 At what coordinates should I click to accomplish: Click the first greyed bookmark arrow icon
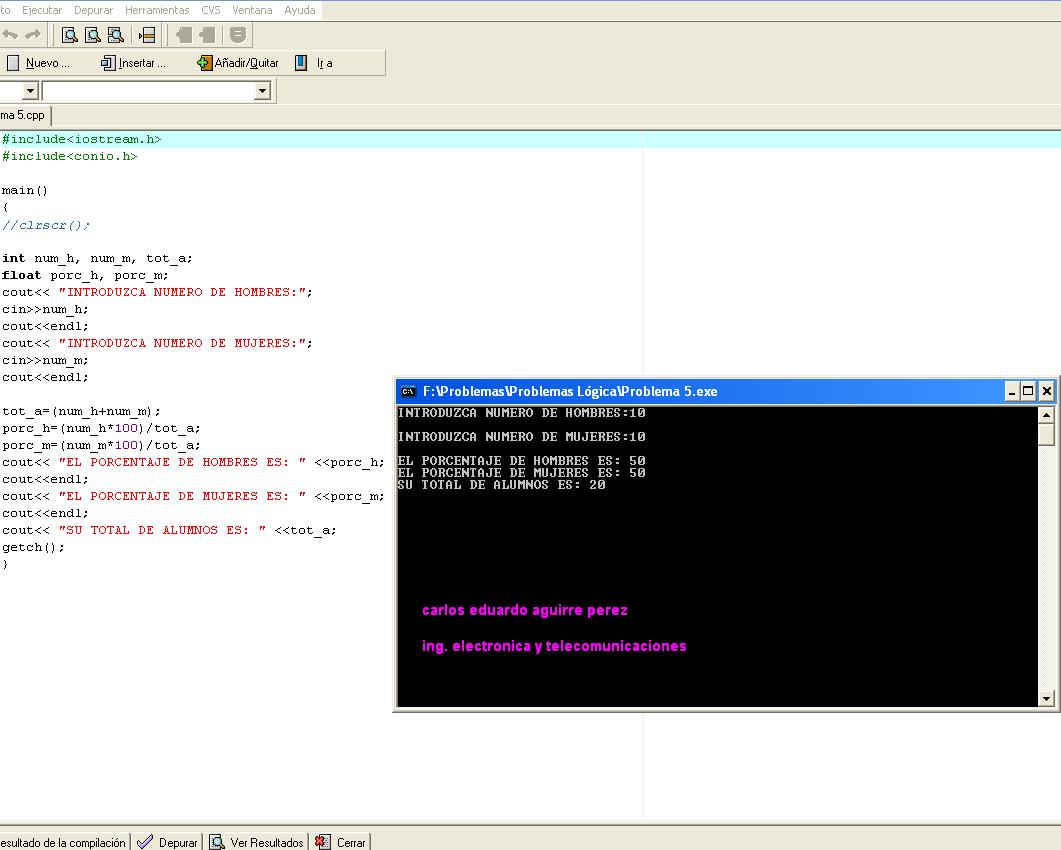pos(183,35)
